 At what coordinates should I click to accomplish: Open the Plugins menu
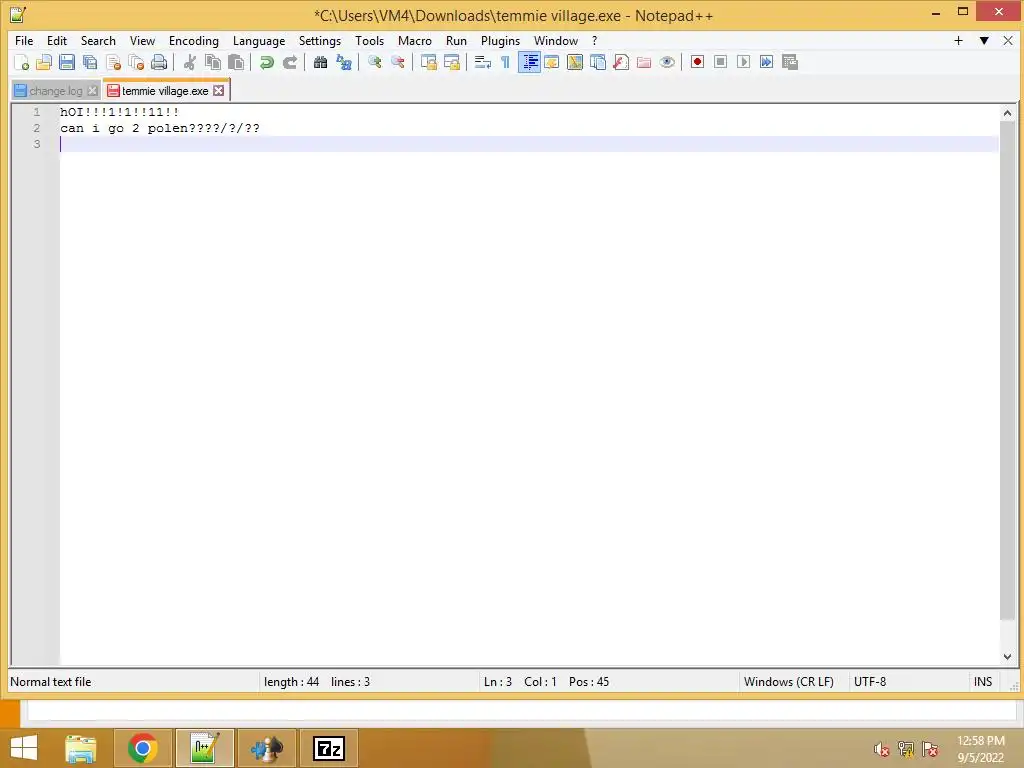pyautogui.click(x=500, y=40)
